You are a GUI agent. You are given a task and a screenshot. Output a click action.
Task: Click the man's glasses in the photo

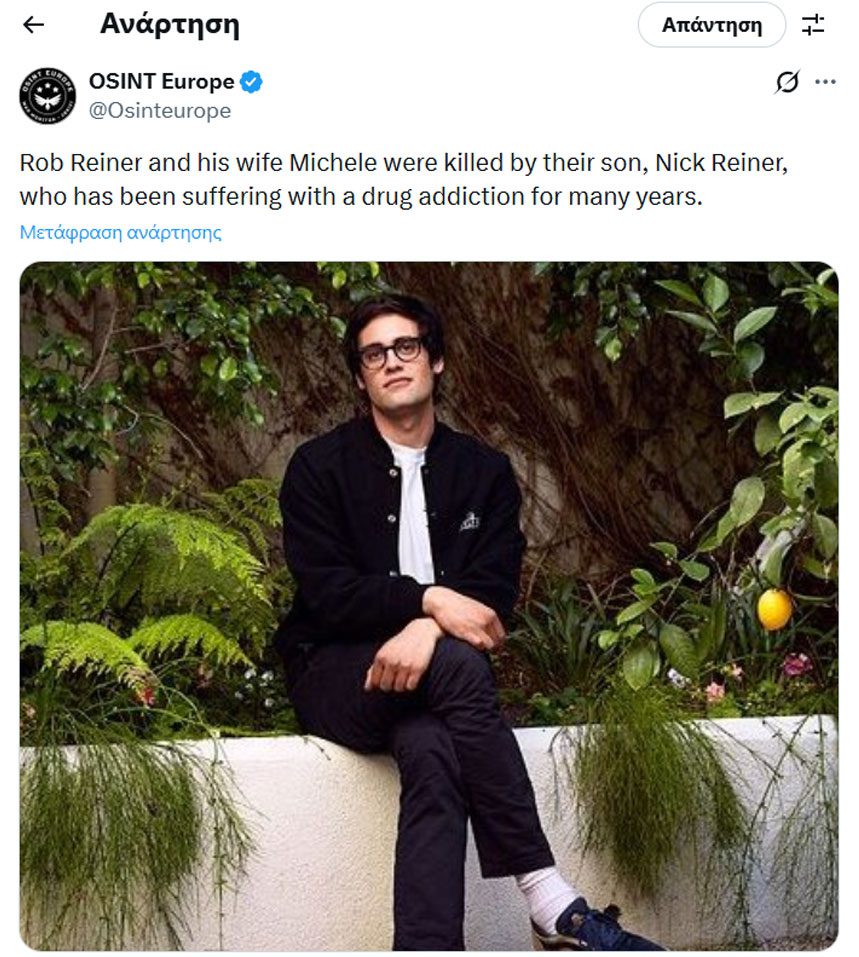click(x=391, y=353)
